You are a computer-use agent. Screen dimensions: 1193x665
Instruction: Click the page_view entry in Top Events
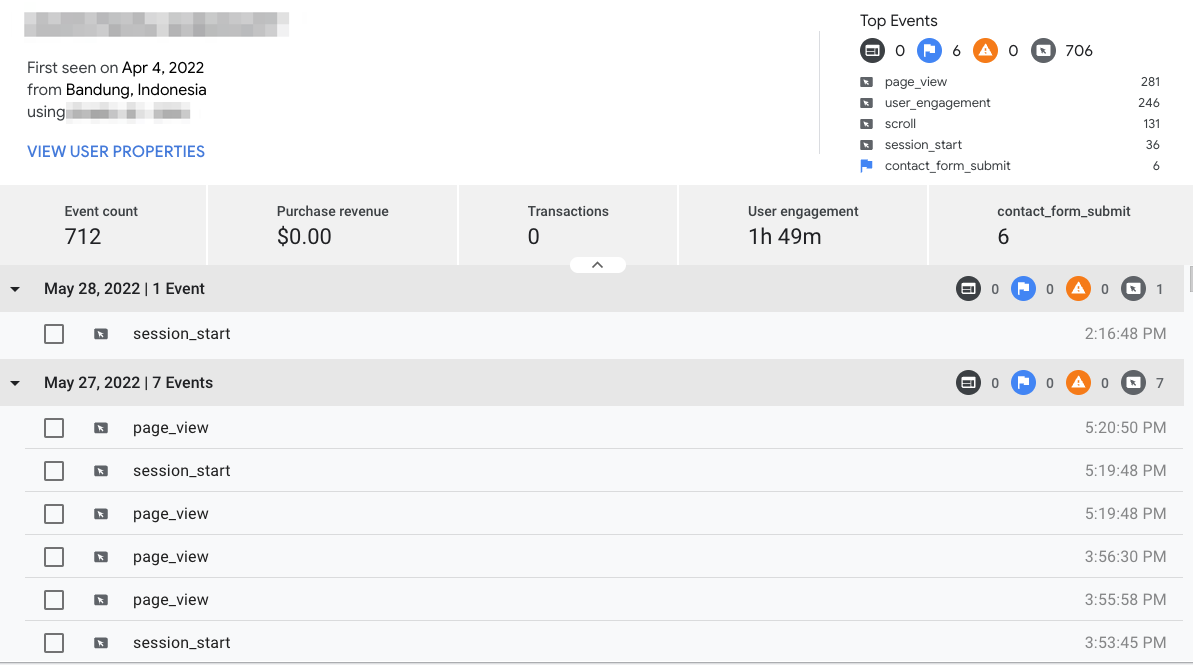915,82
